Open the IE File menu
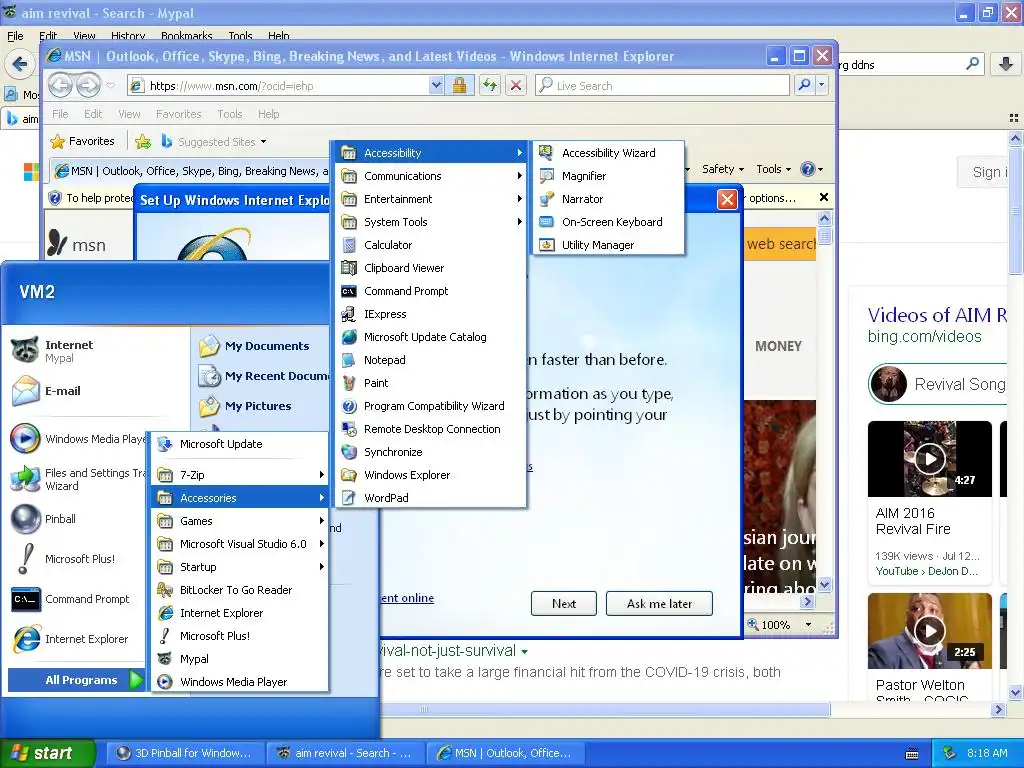 pos(60,114)
